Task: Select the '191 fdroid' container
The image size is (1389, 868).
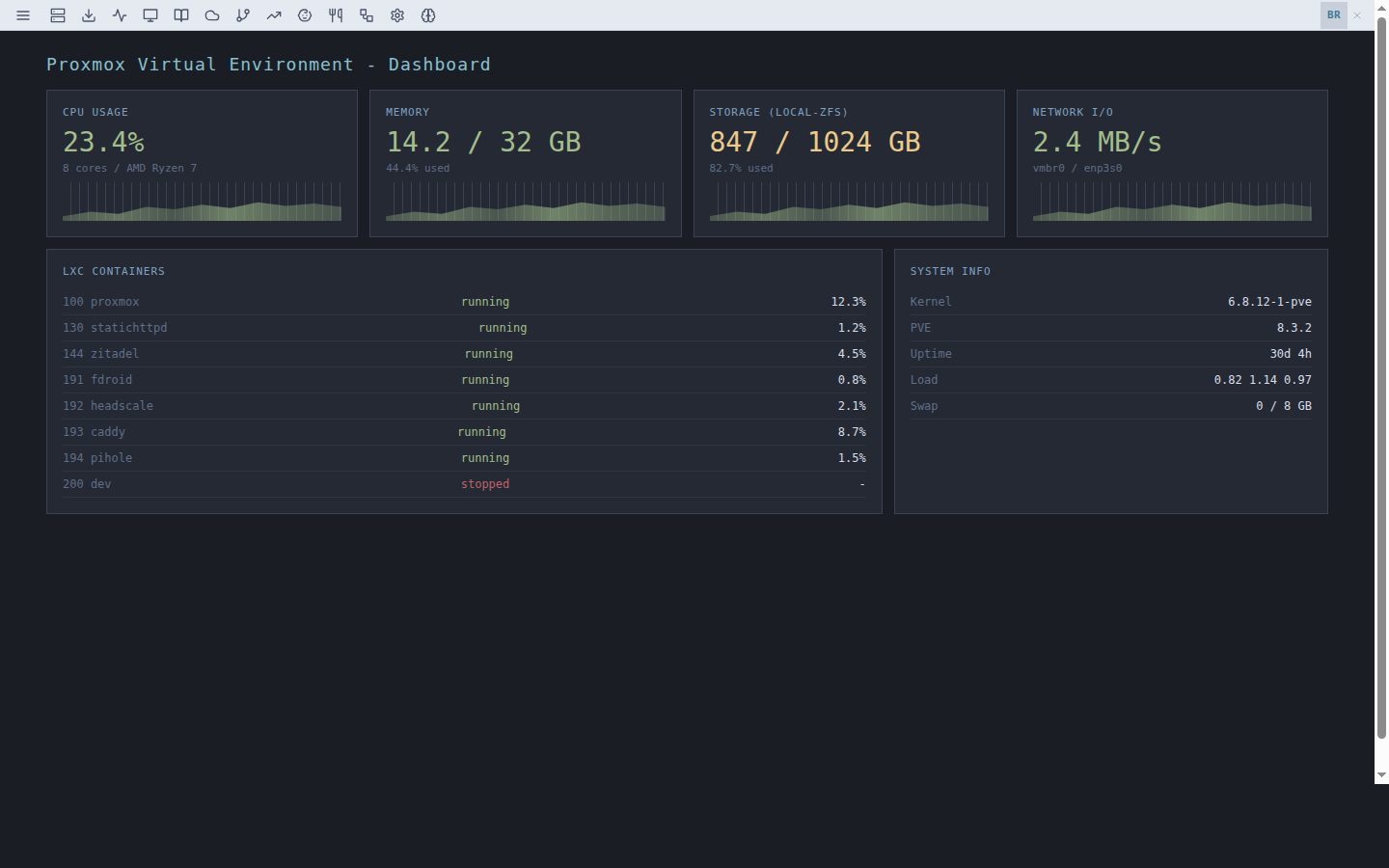Action: click(x=464, y=380)
